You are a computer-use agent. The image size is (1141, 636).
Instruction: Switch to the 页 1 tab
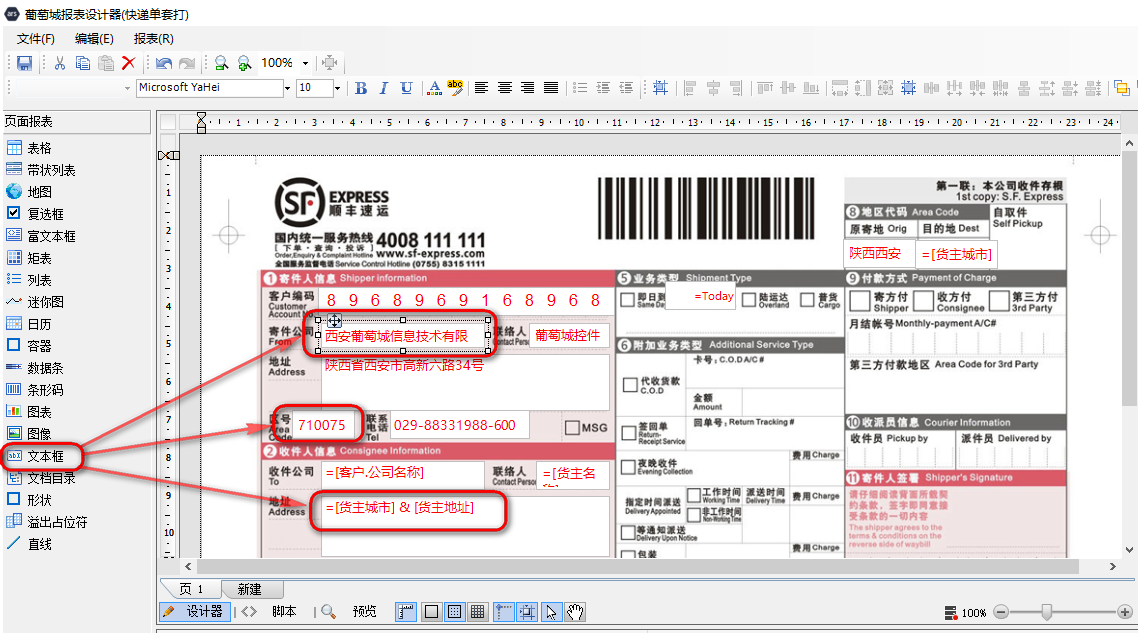pos(191,589)
